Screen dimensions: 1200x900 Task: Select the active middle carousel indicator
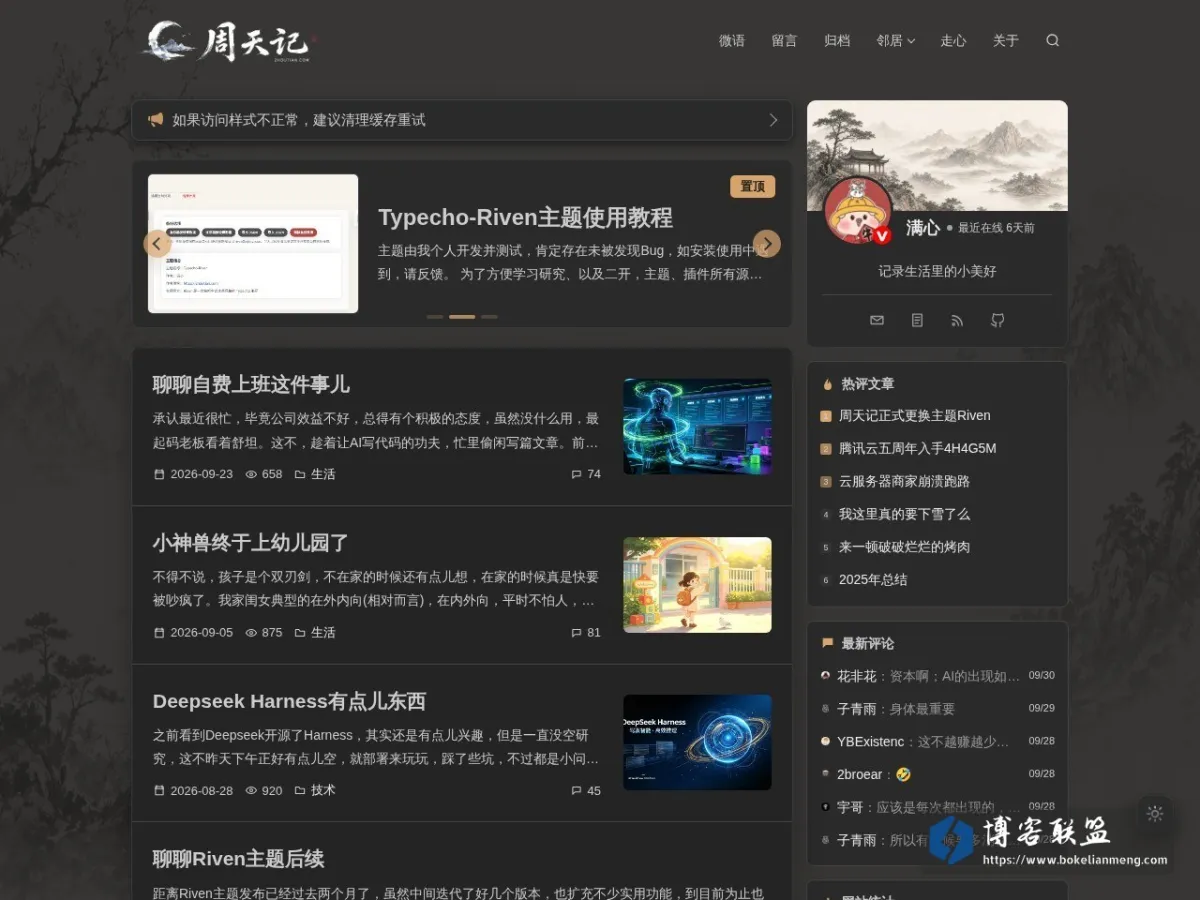point(462,317)
